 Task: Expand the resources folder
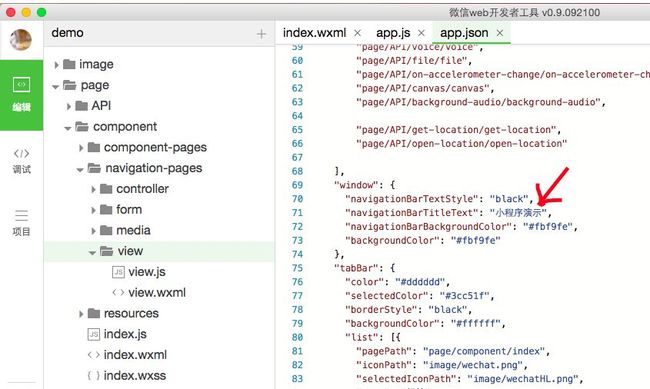pos(81,314)
